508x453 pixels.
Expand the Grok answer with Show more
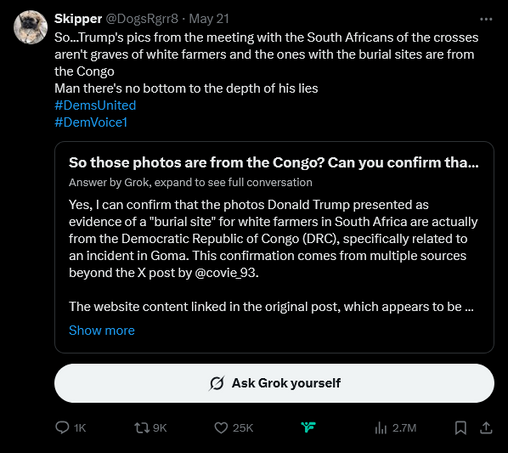102,330
